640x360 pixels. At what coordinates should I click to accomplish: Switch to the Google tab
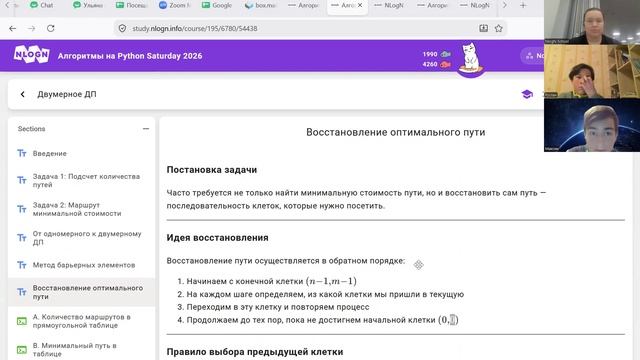tap(218, 5)
